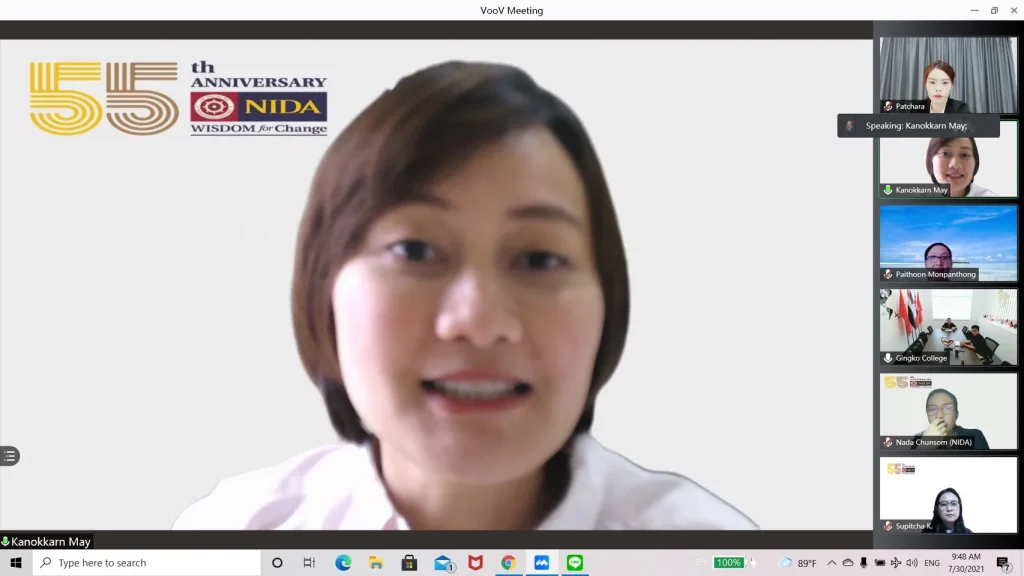Click the mic icon next to the bottom-left Kanokkarn May label
The height and width of the screenshot is (576, 1024).
(x=6, y=541)
